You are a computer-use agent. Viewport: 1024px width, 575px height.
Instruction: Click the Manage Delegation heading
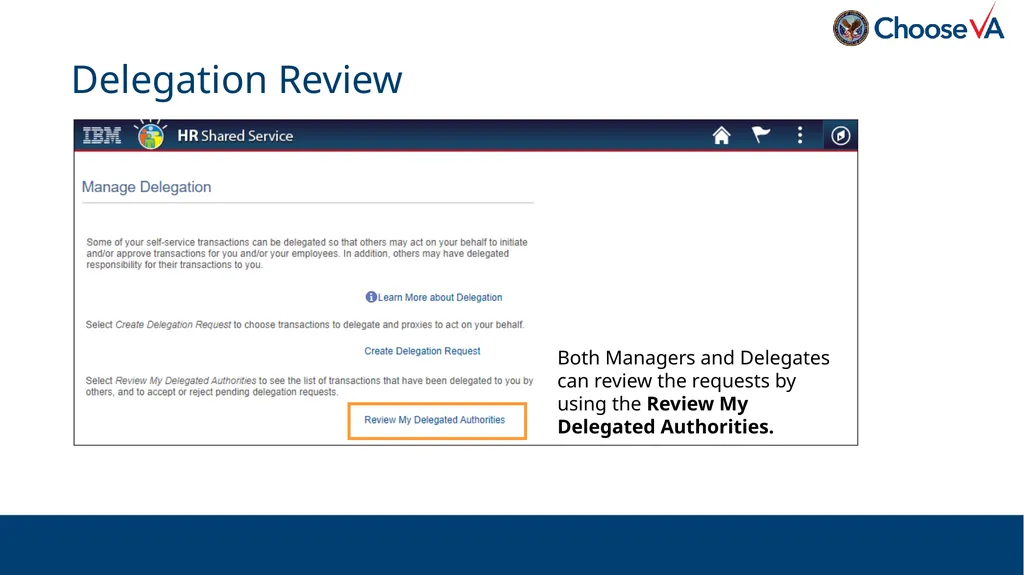coord(146,187)
